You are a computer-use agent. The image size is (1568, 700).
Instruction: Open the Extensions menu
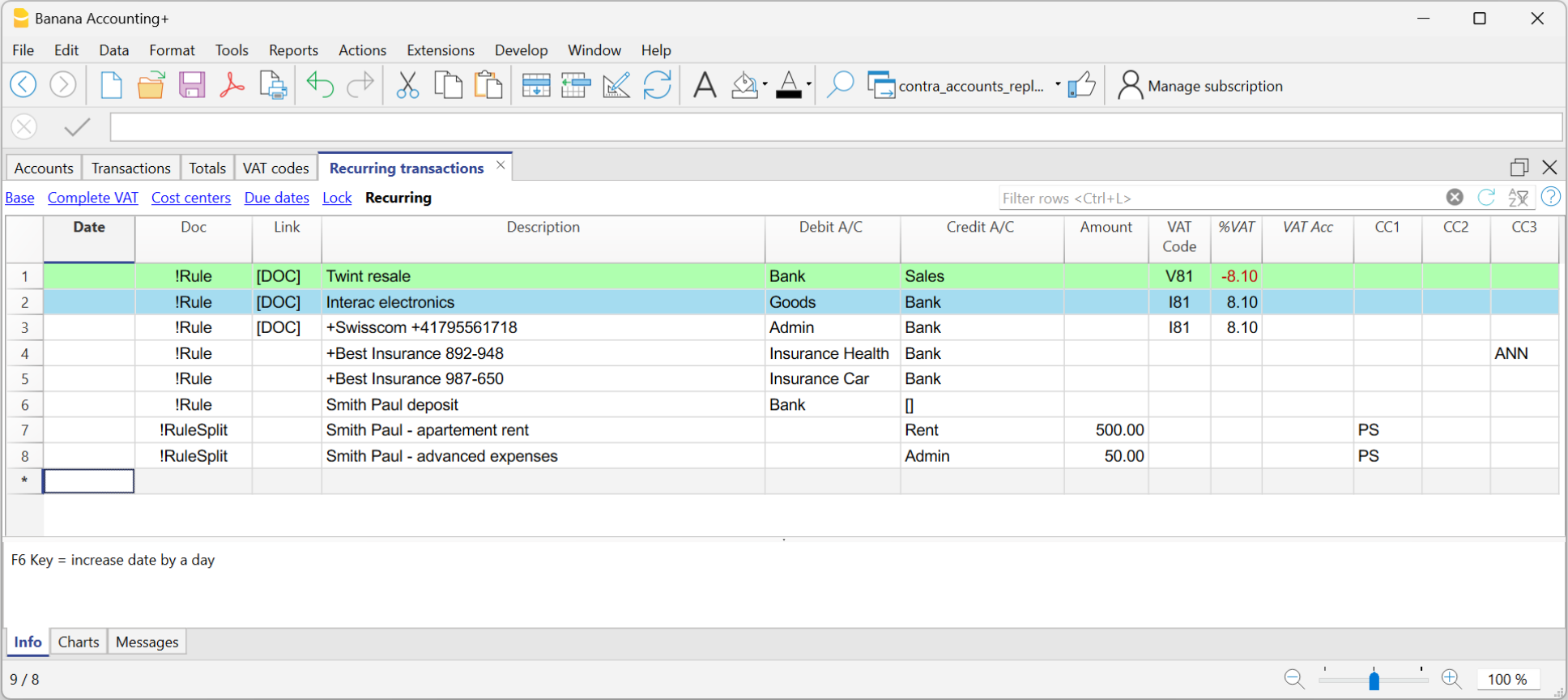(x=440, y=50)
